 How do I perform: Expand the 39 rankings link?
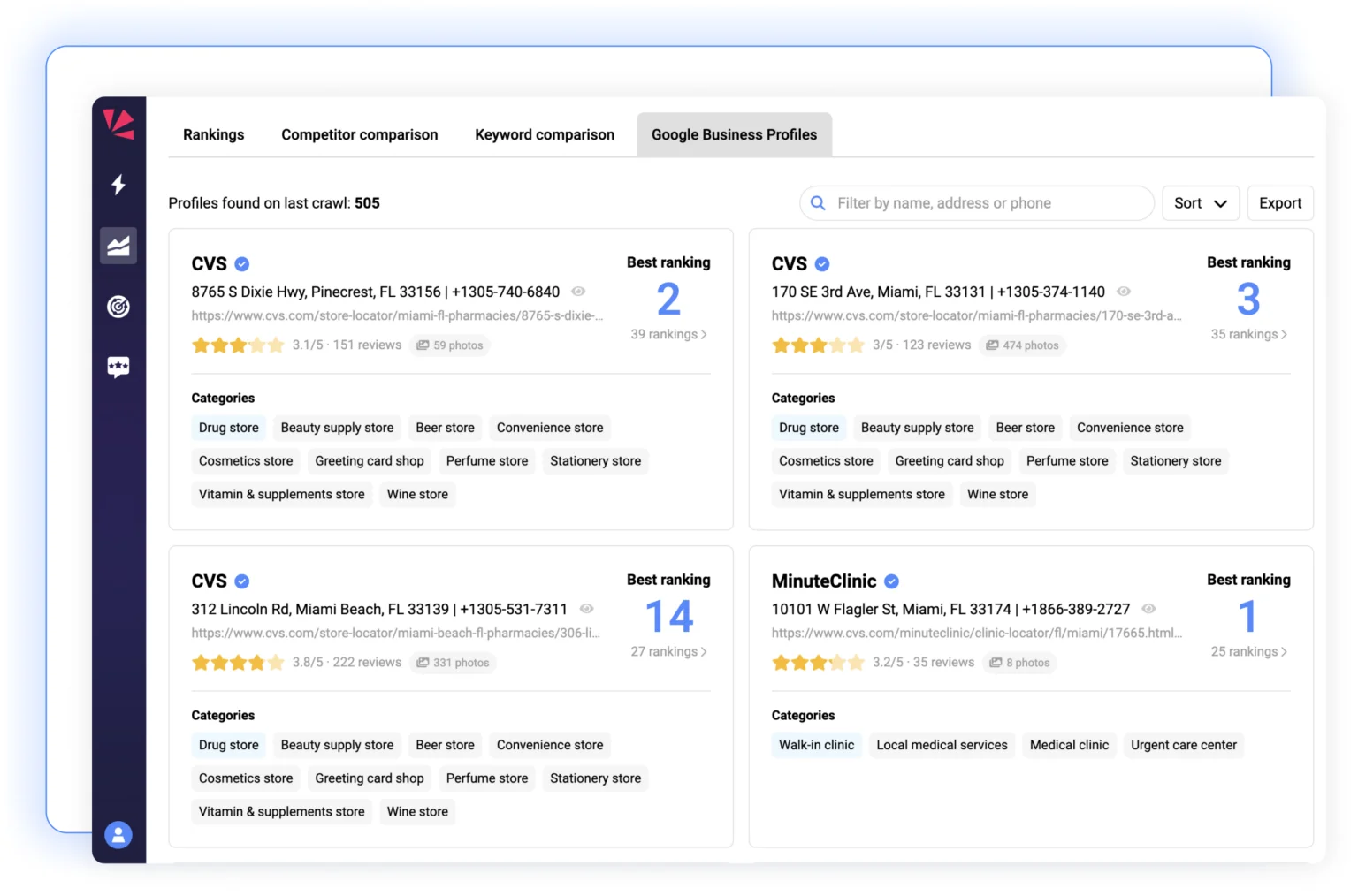click(668, 334)
